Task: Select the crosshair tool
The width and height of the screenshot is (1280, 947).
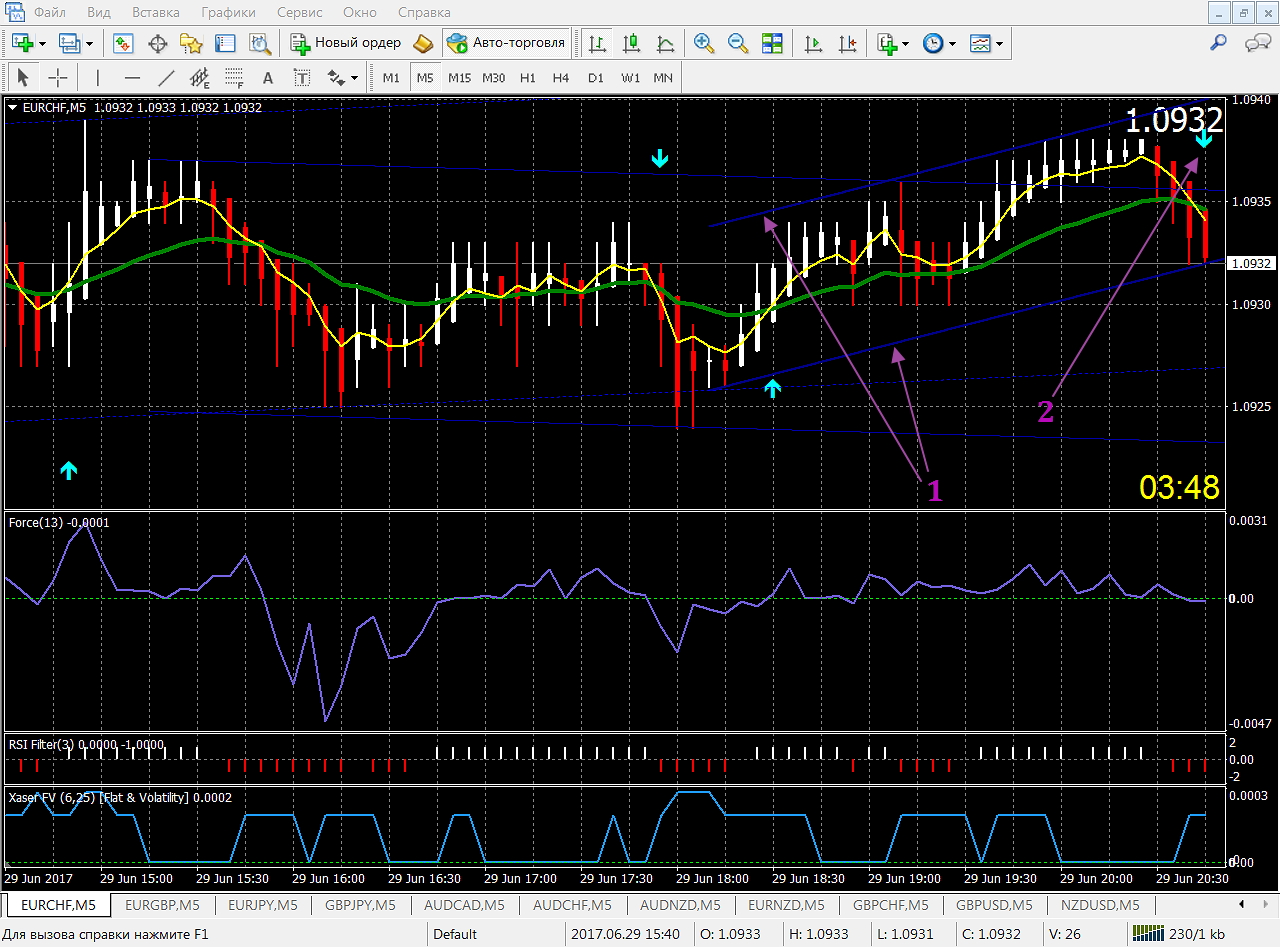Action: click(58, 77)
